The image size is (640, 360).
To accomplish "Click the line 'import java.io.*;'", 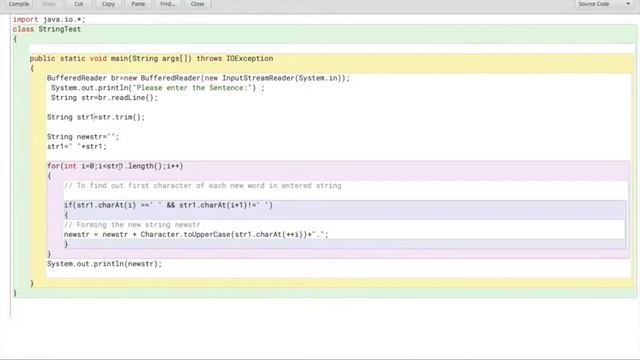I will click(x=49, y=20).
